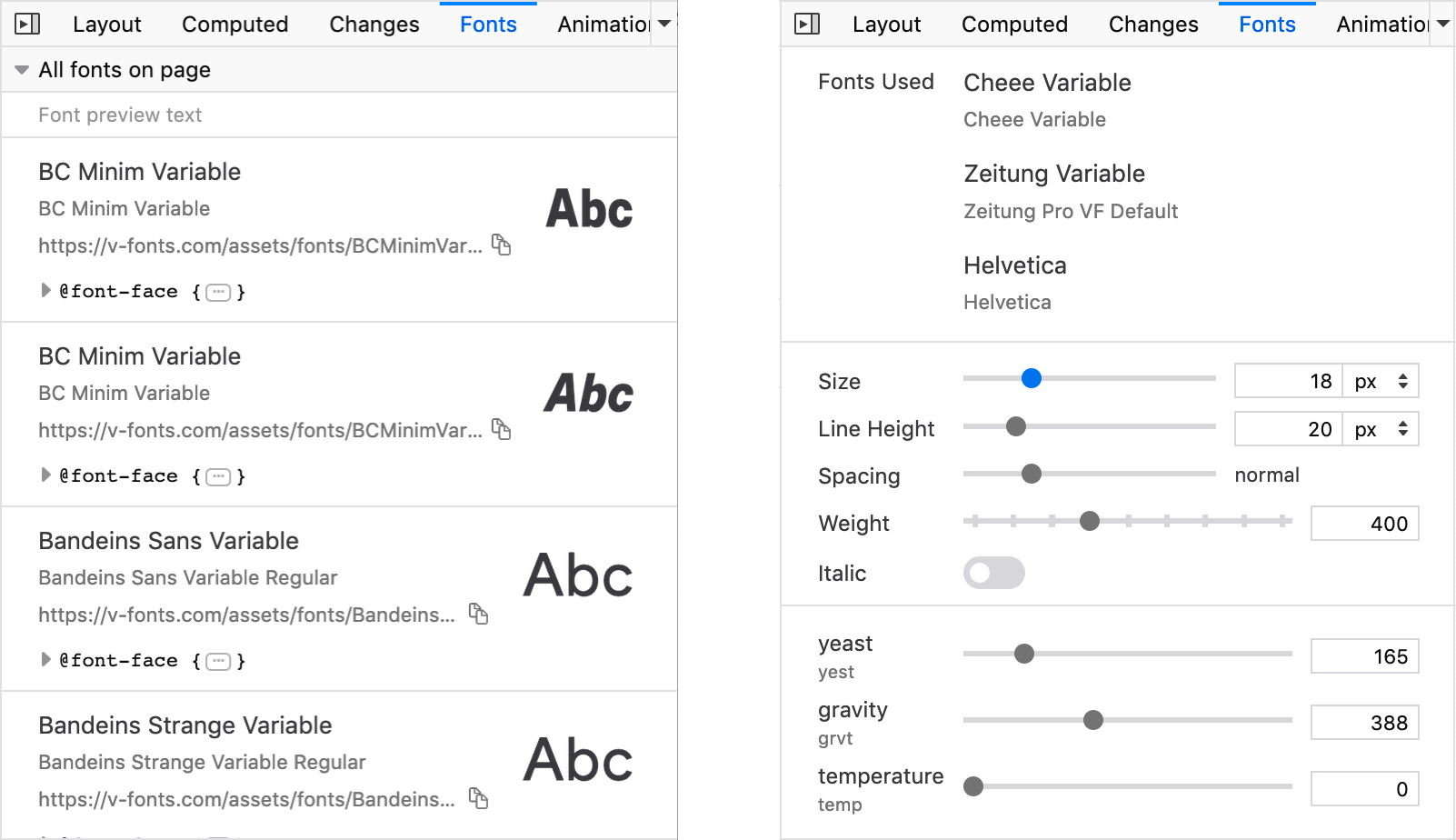Click the Bandeins Strange Variable URL link
1456x840 pixels.
[245, 799]
